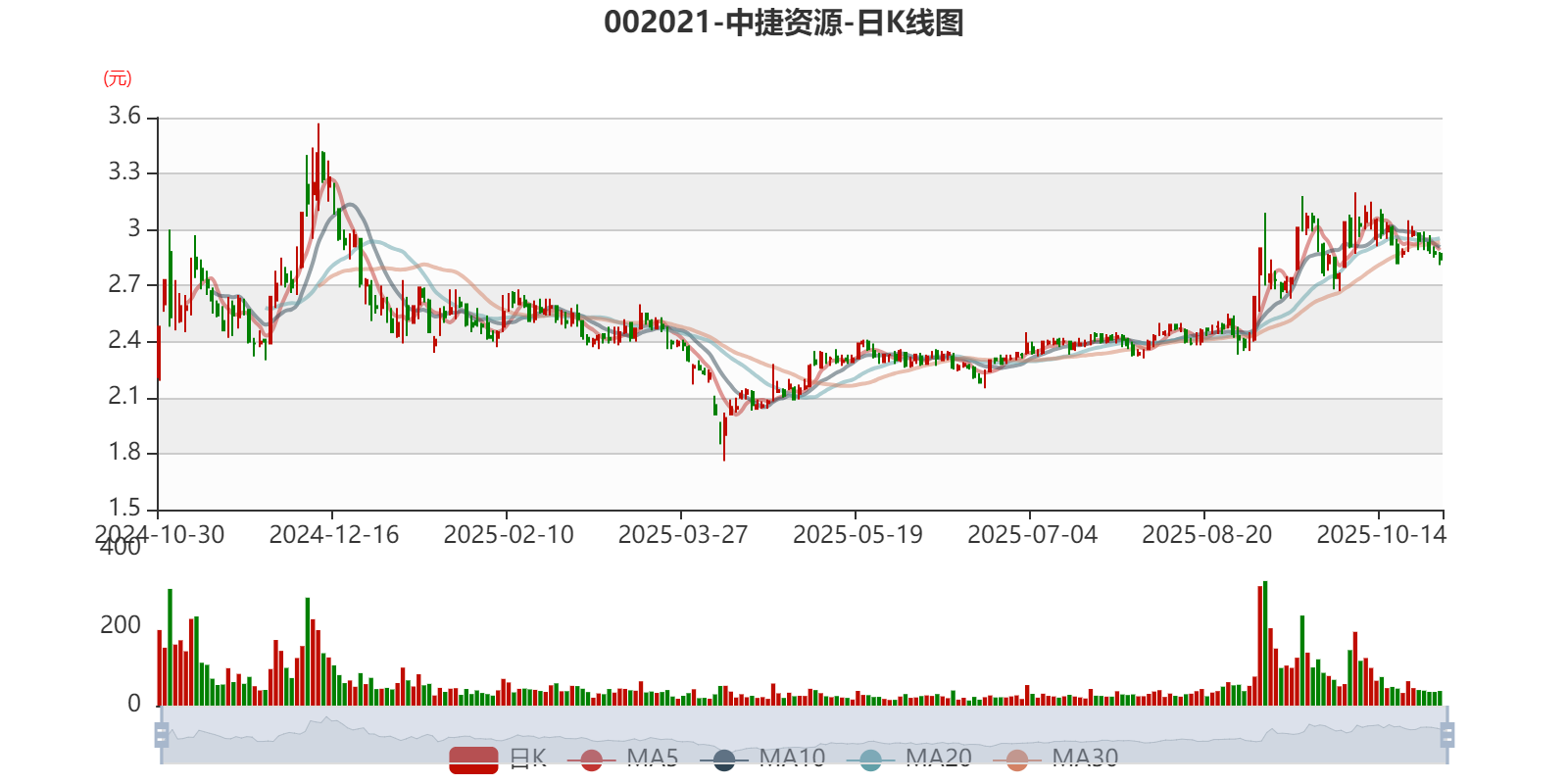
Task: Click the 0 volume axis label
Action: pos(134,704)
